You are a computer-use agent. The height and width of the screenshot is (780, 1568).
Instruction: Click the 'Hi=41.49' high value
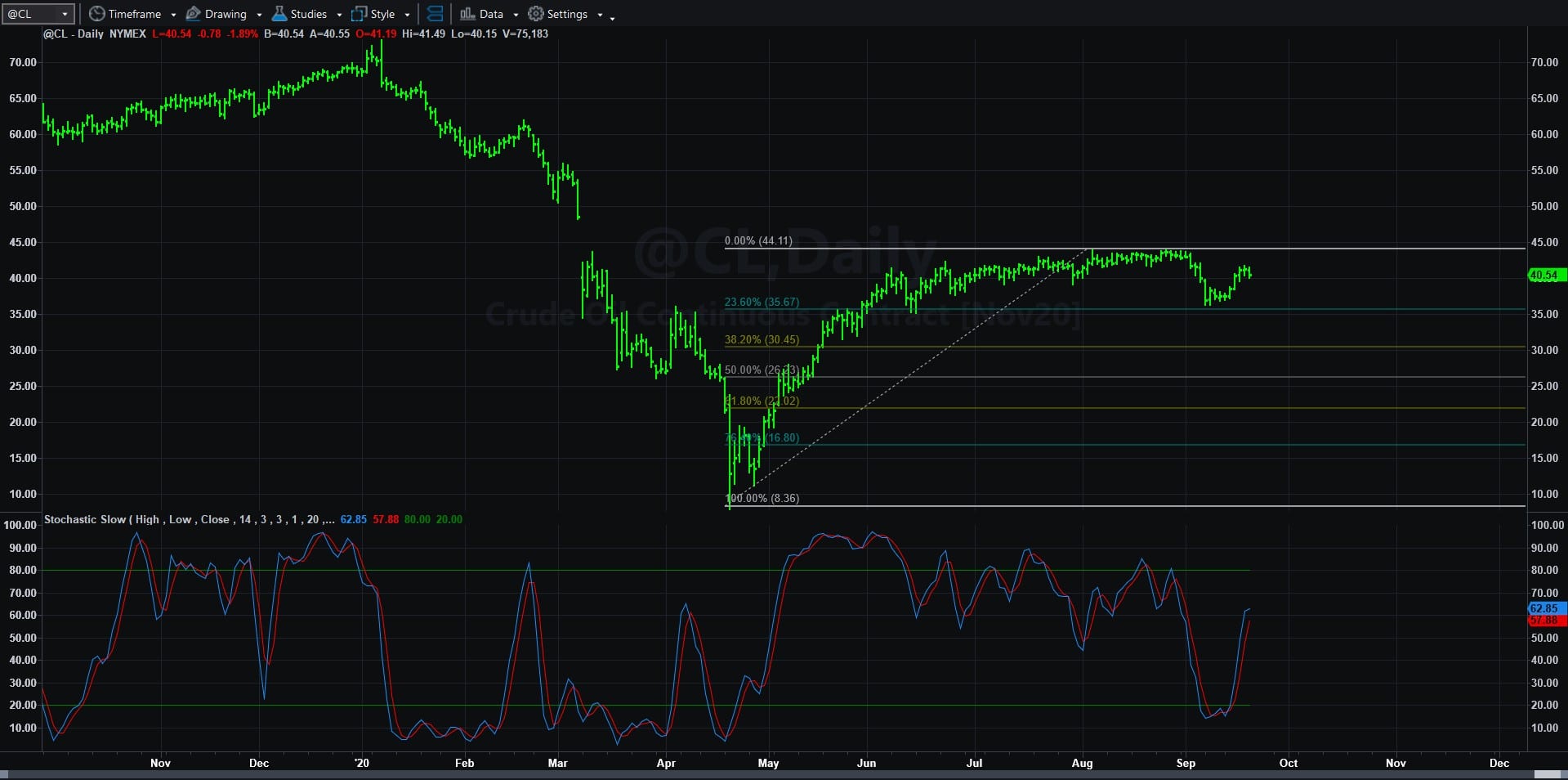pyautogui.click(x=425, y=34)
